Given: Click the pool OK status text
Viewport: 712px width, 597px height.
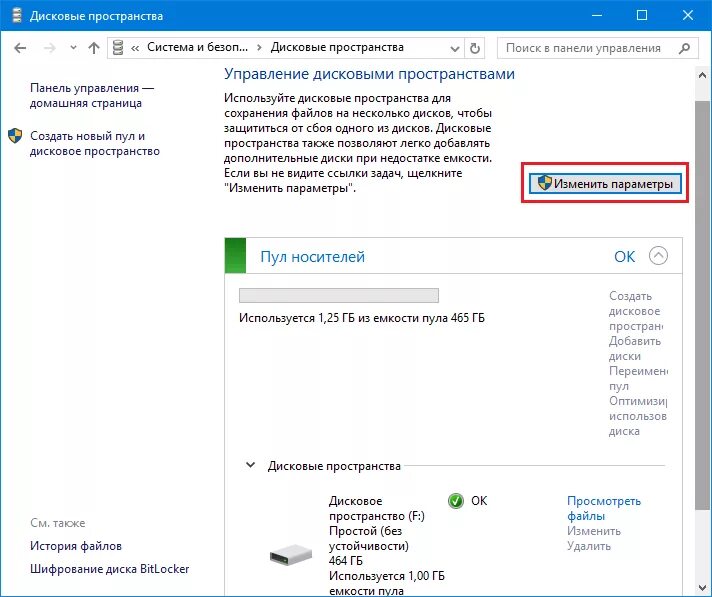Looking at the screenshot, I should pos(624,257).
